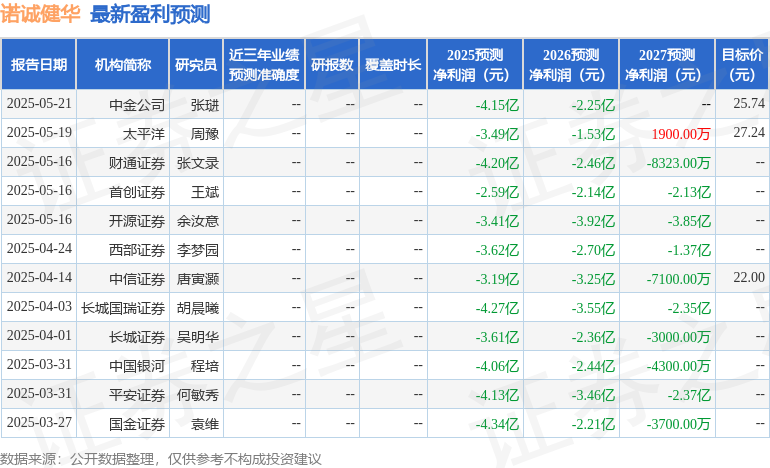Viewport: 770px width, 468px height.
Task: Select analyst 周豫
Action: [x=205, y=134]
